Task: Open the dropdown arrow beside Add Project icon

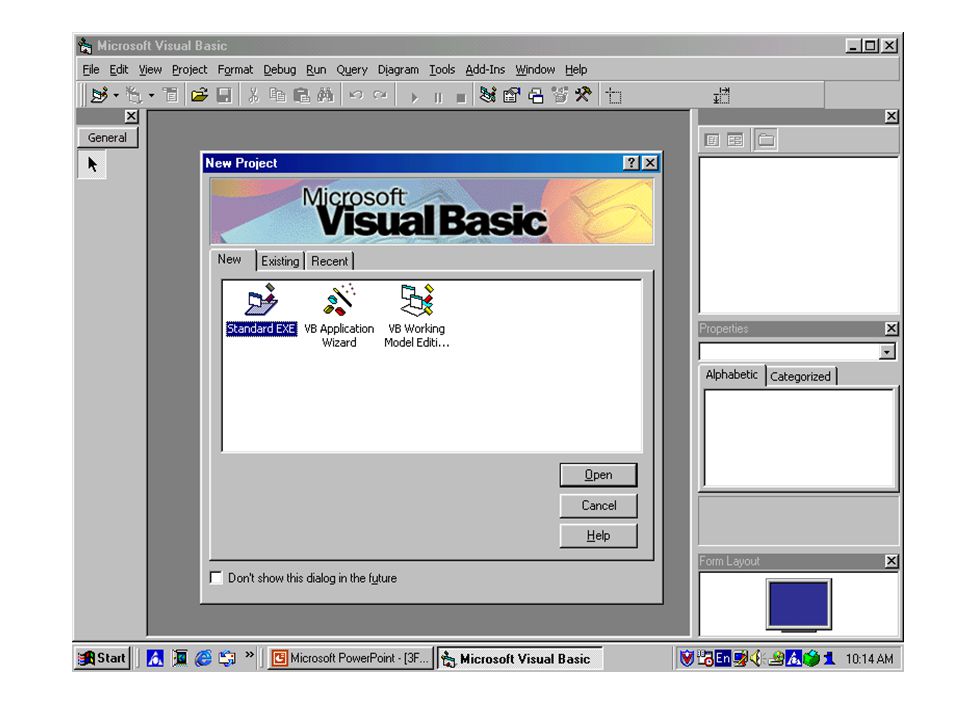Action: click(116, 96)
